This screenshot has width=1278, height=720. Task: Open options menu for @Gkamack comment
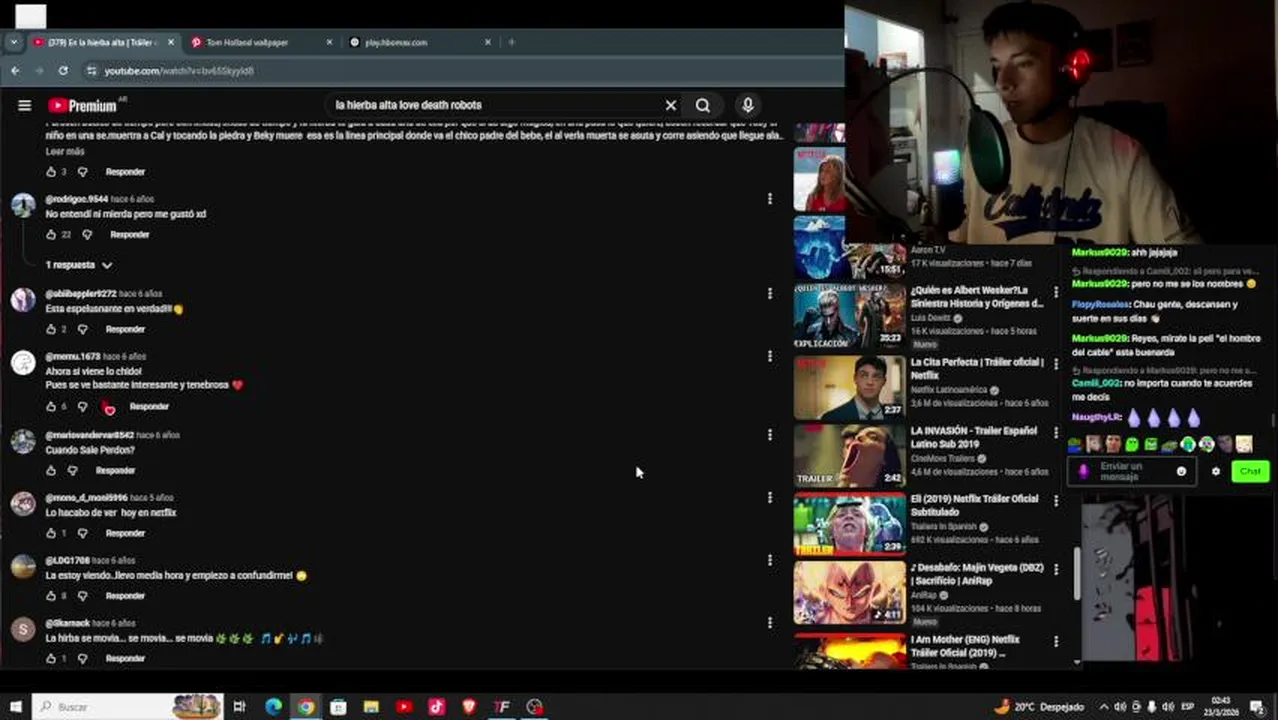click(x=769, y=623)
